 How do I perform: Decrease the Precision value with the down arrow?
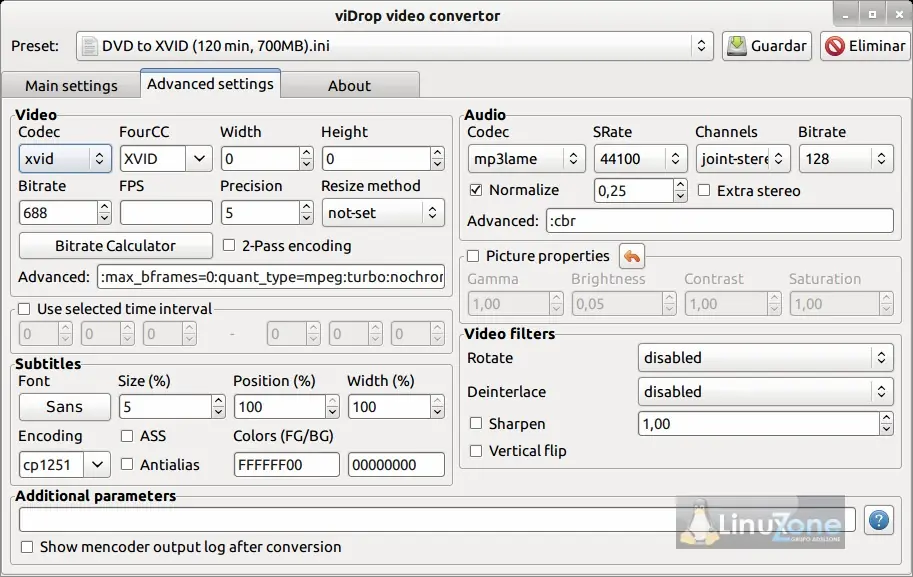pos(306,218)
